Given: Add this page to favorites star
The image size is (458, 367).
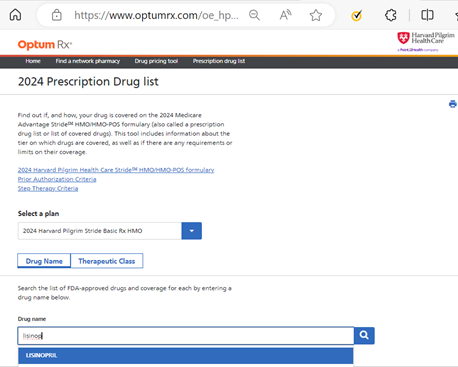Looking at the screenshot, I should tap(316, 15).
